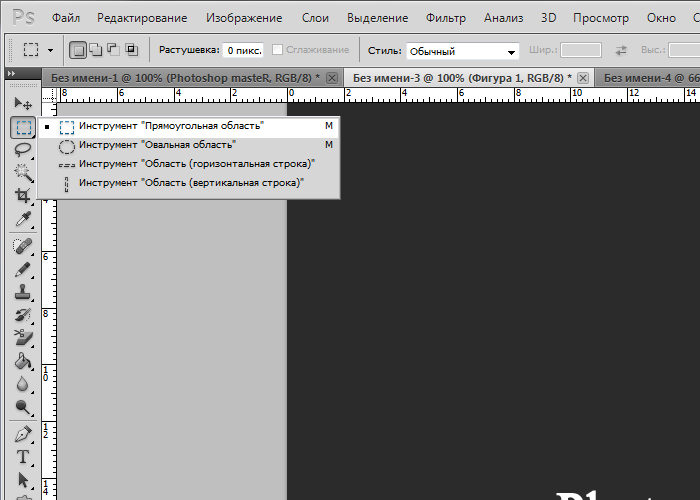The height and width of the screenshot is (500, 700).
Task: Open the Фильтр menu
Action: point(446,18)
